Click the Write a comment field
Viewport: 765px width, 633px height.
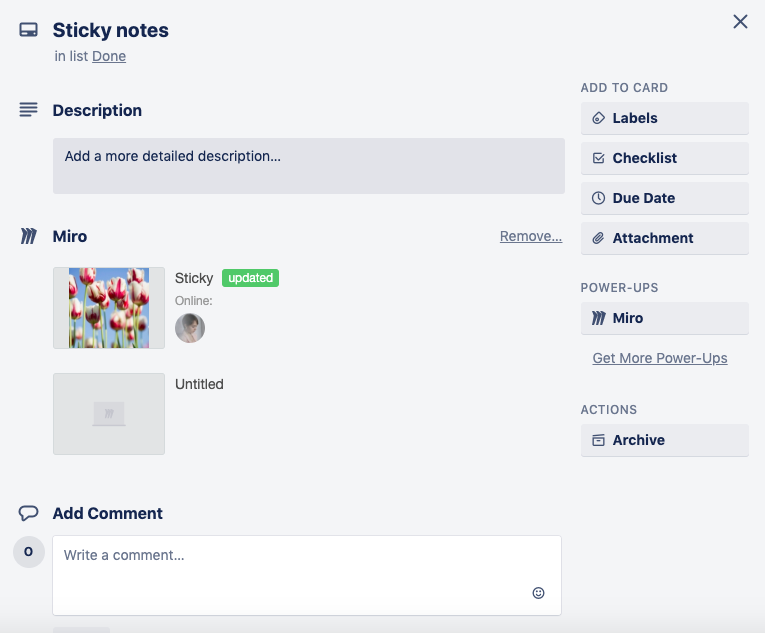tap(290, 556)
